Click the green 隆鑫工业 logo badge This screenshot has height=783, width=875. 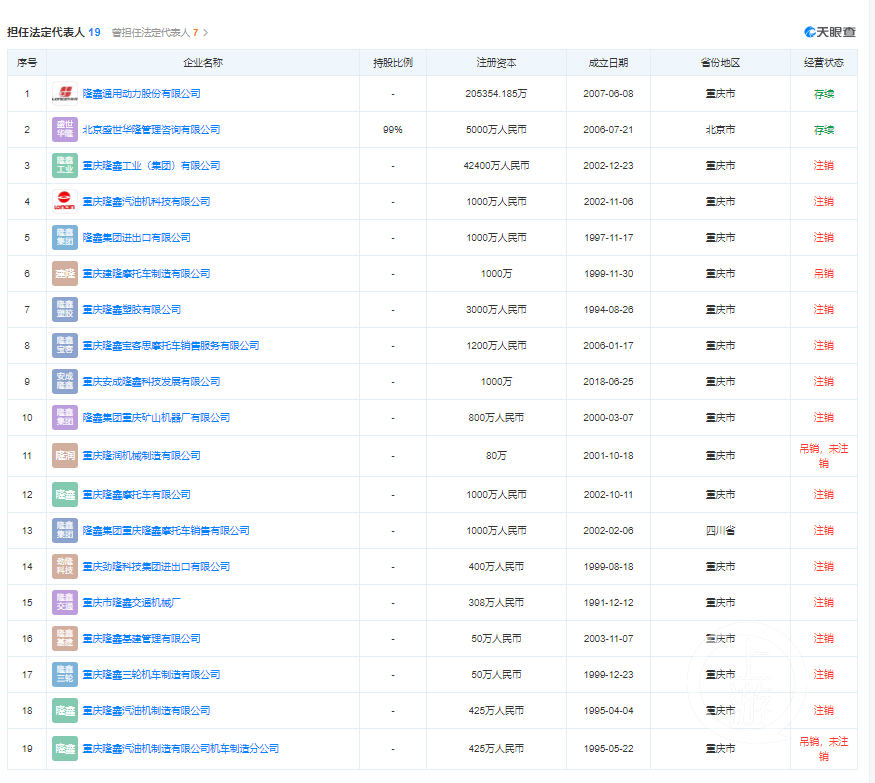pyautogui.click(x=64, y=165)
